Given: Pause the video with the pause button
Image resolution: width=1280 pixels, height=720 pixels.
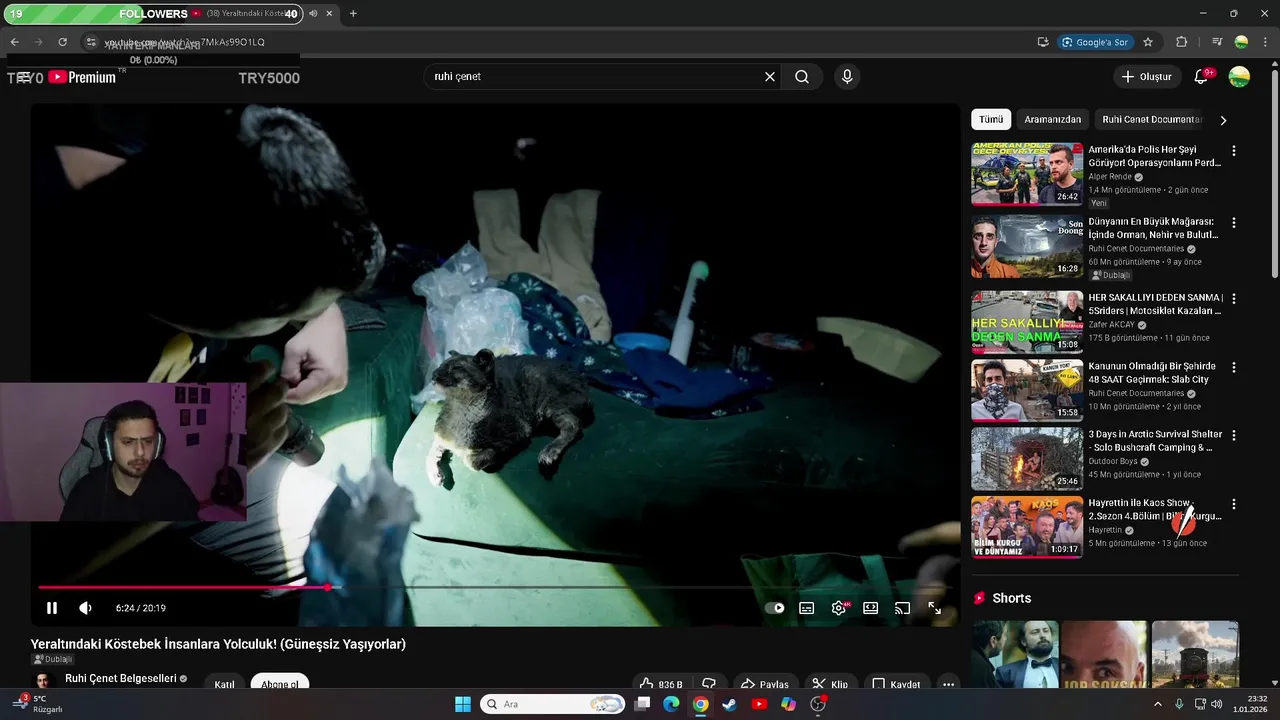Looking at the screenshot, I should pyautogui.click(x=52, y=608).
